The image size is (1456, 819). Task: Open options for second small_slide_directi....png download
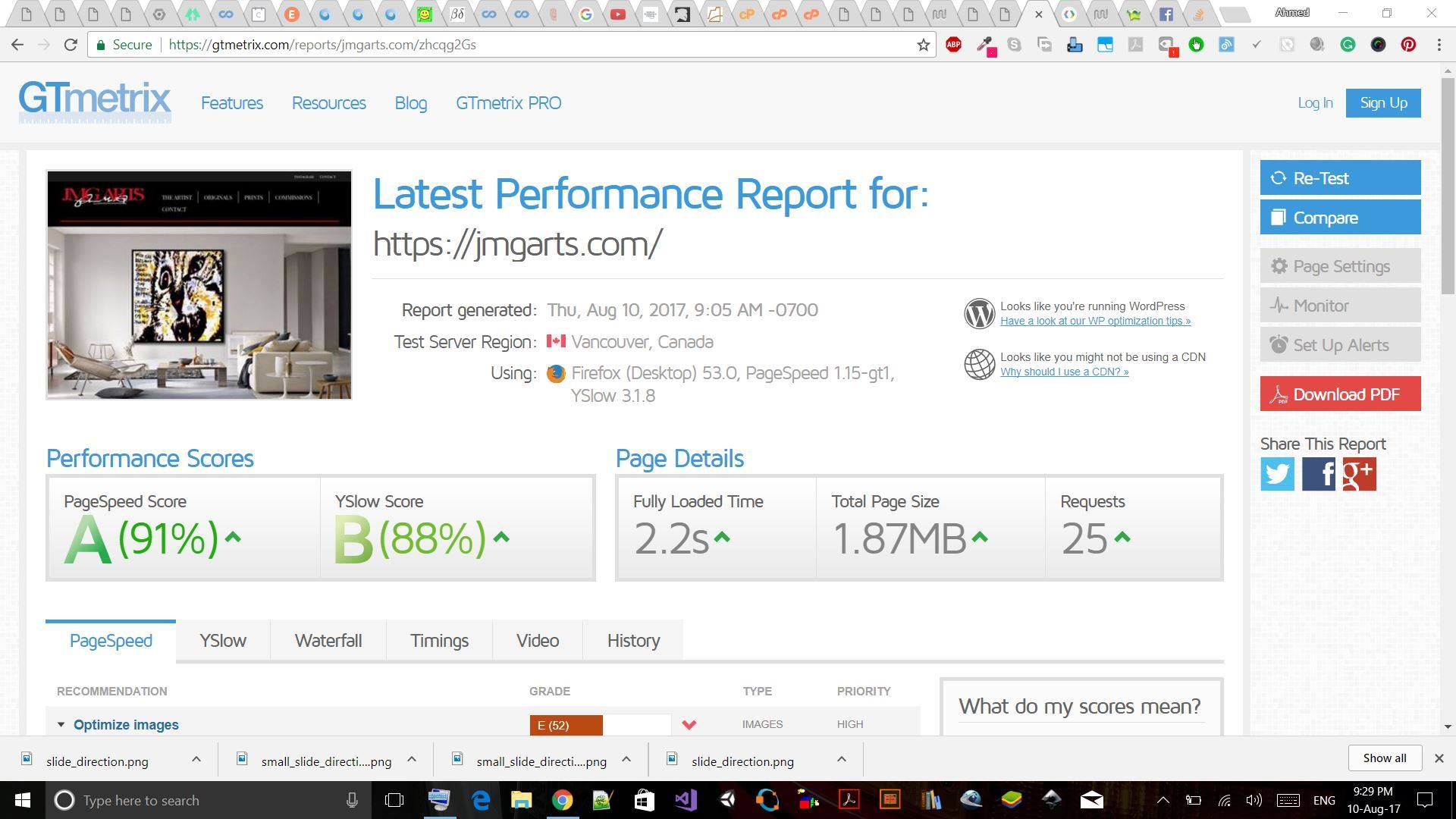626,759
